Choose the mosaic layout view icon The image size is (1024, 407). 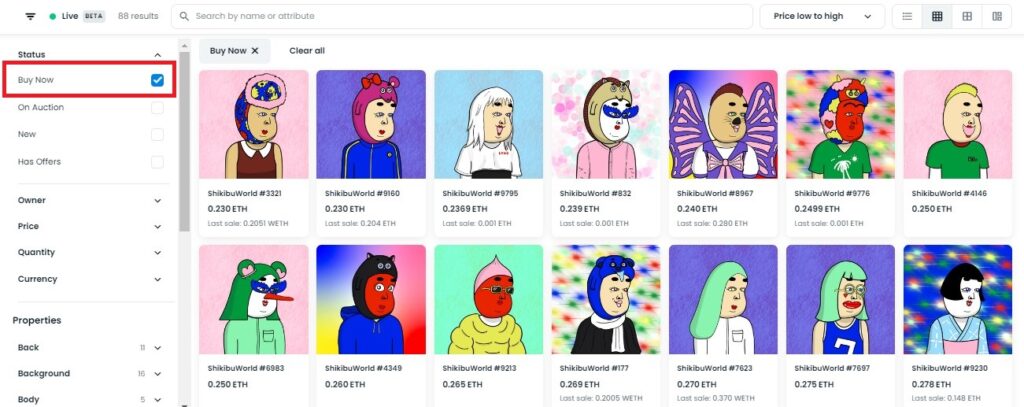point(997,16)
